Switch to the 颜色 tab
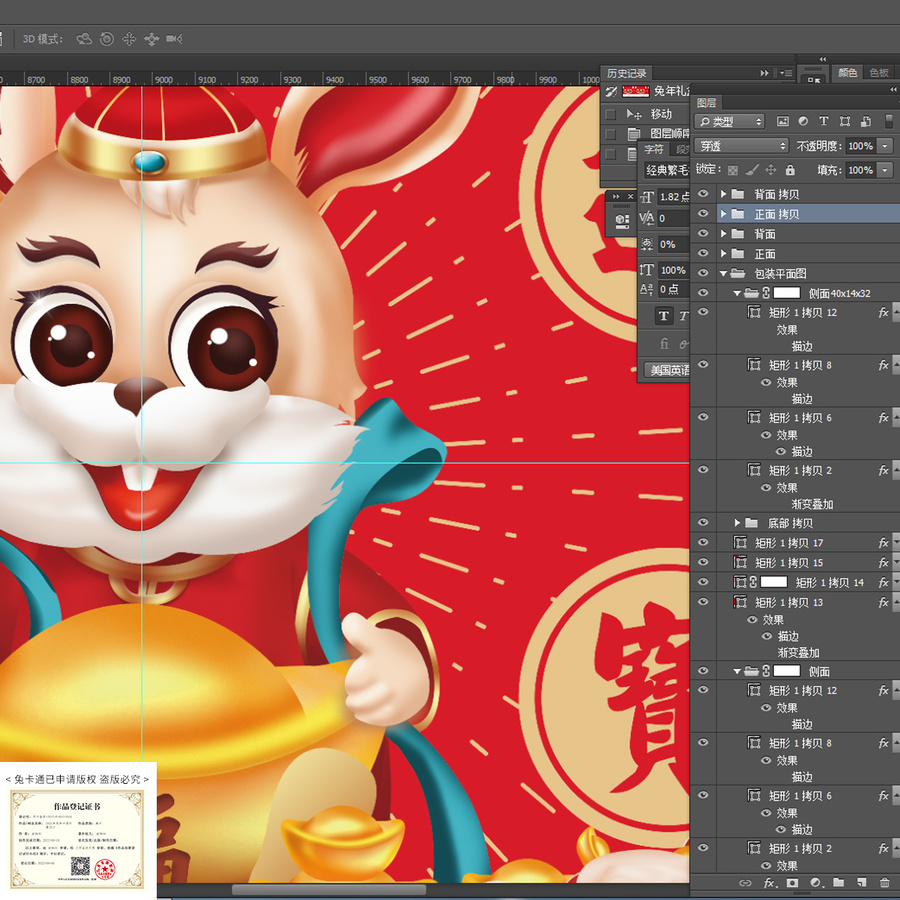 pos(847,72)
